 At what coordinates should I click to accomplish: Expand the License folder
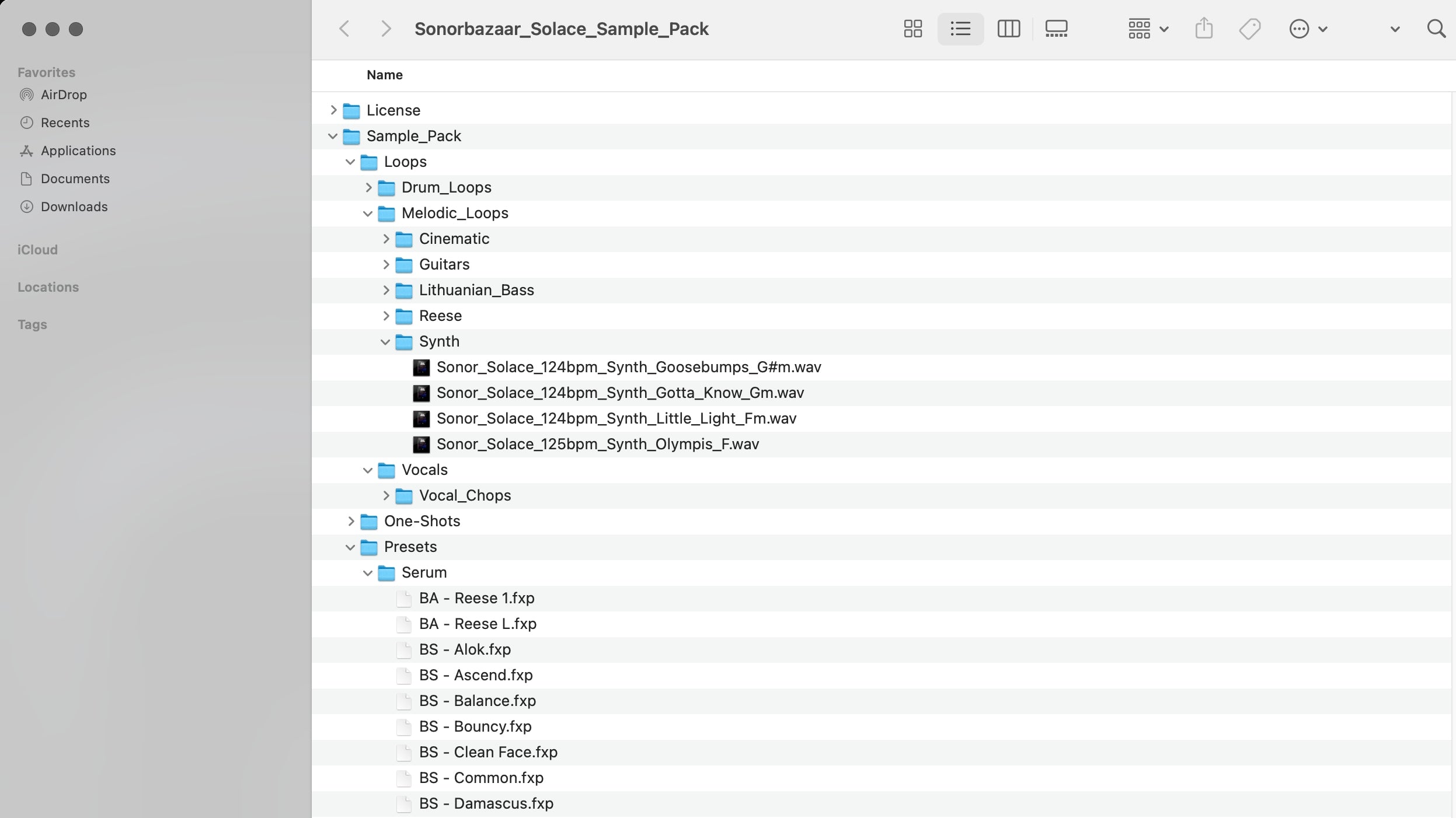333,110
